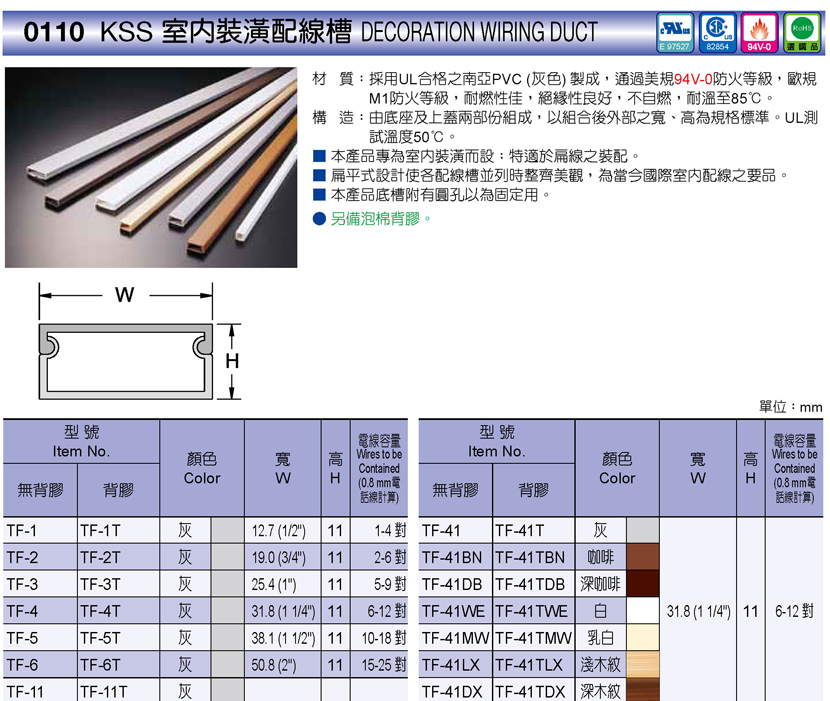Screen dimensions: 830x701
Task: Click color name '淺木紋' in right table
Action: pos(600,664)
